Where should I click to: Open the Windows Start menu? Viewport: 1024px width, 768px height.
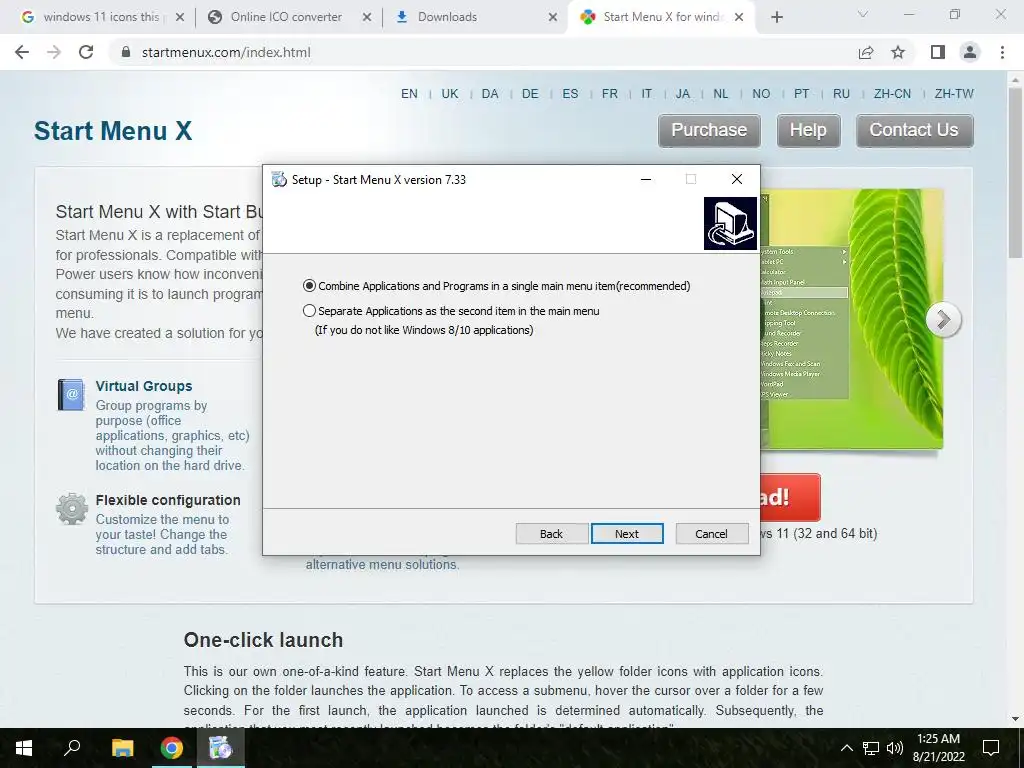24,748
